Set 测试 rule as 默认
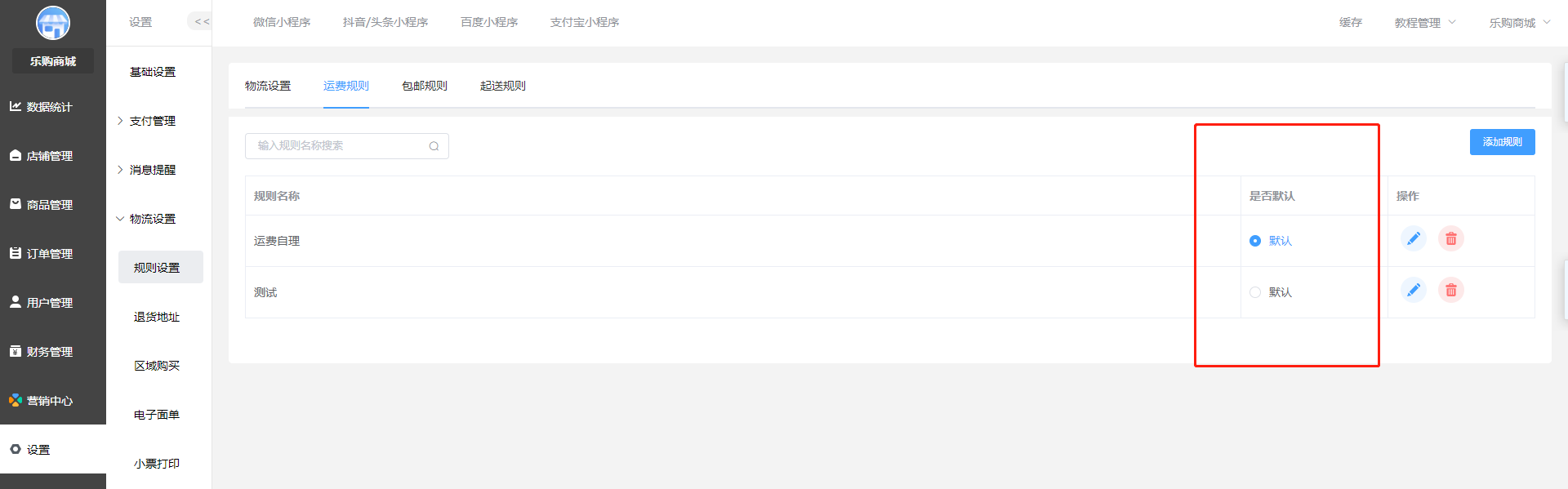 1255,292
